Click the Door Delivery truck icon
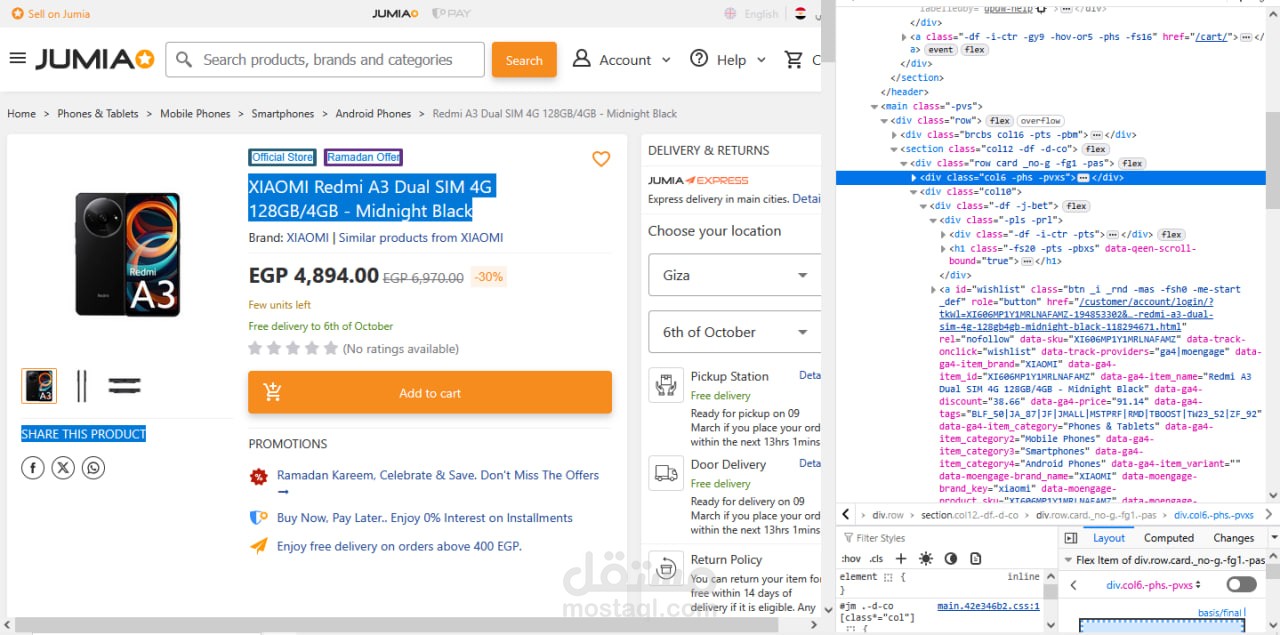The image size is (1280, 635). [665, 472]
